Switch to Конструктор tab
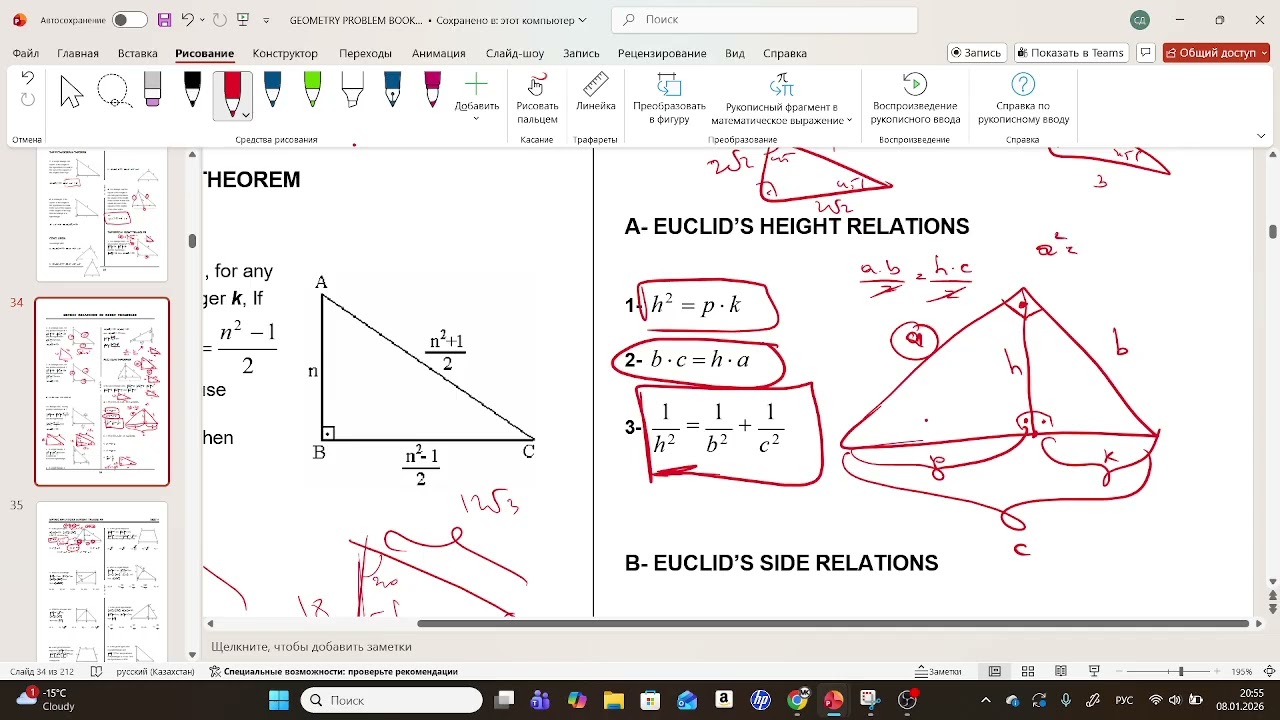 click(285, 53)
